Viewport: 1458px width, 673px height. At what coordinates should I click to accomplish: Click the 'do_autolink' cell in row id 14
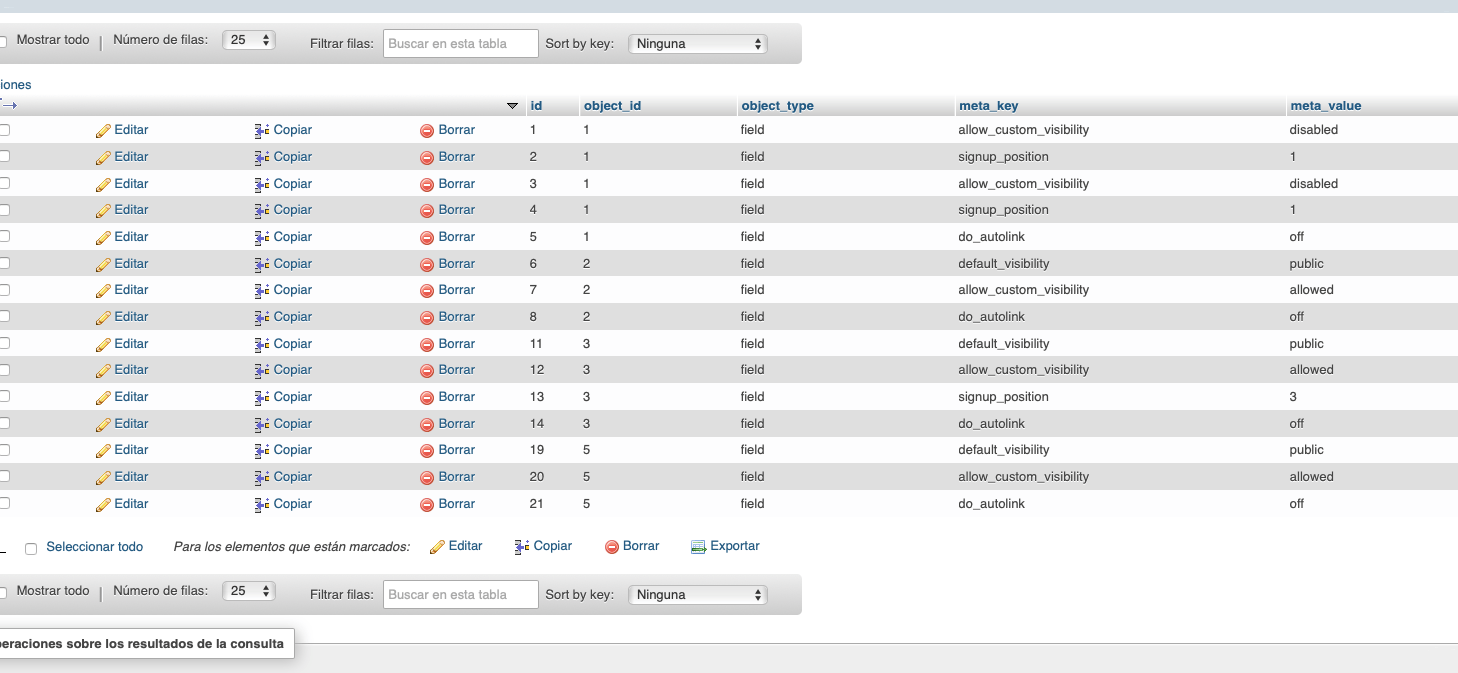pos(991,424)
